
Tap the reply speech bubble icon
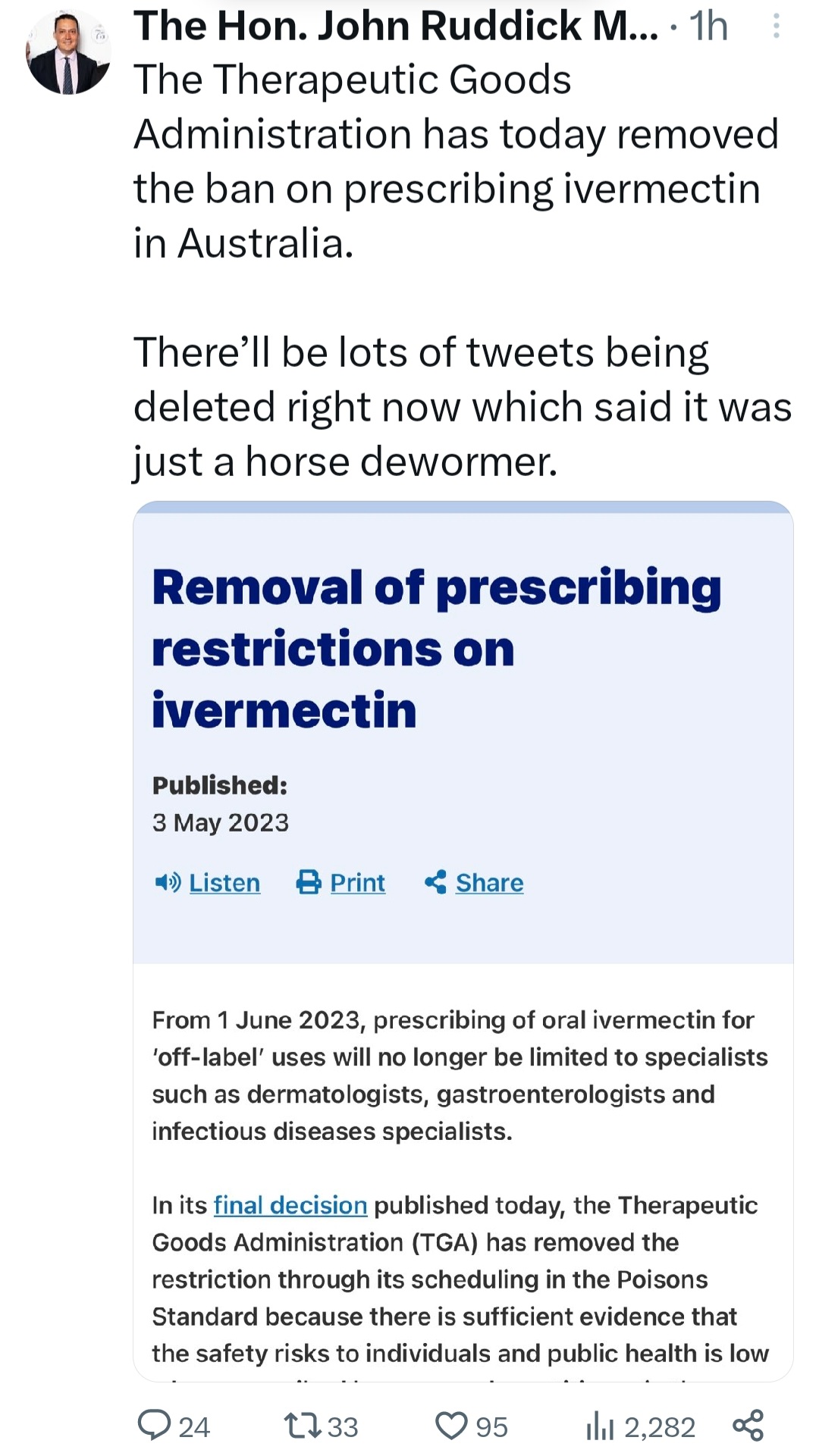(x=154, y=1425)
